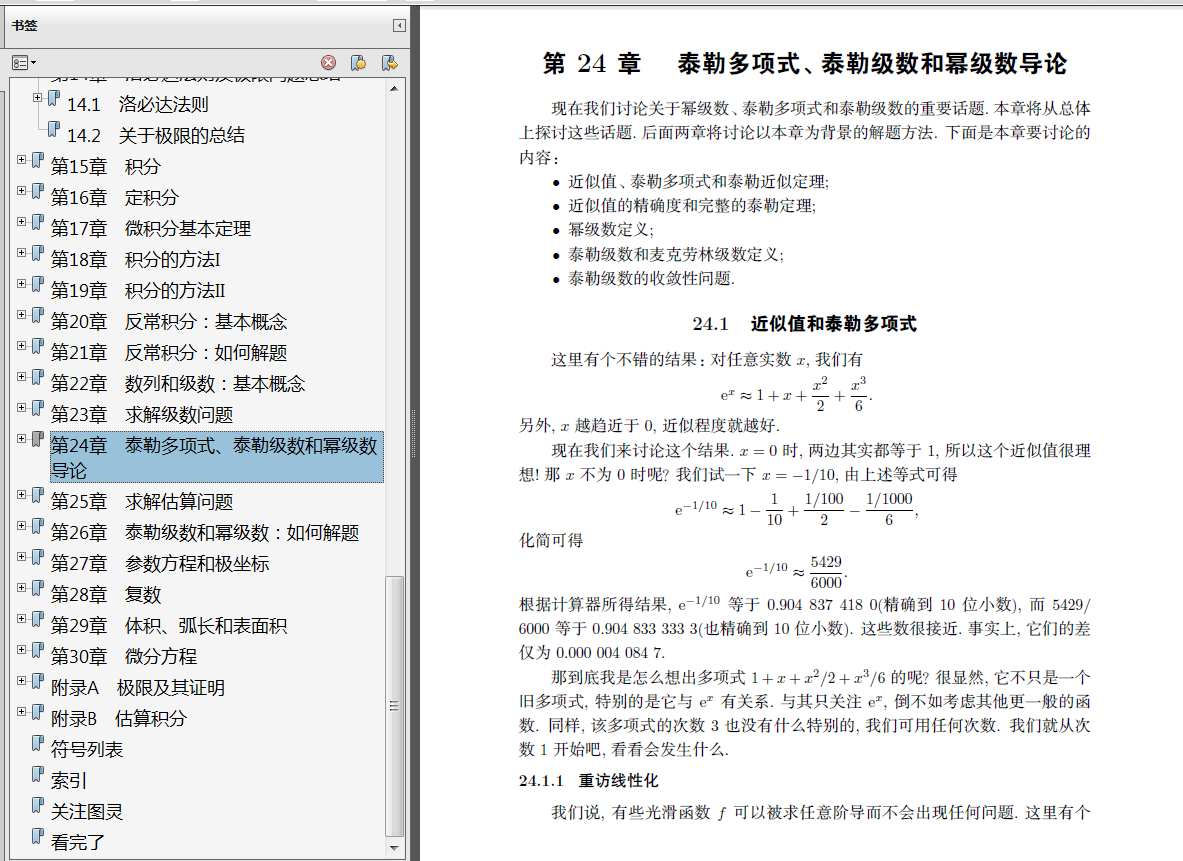Click the red delete bookmark icon
The height and width of the screenshot is (861, 1183).
tap(328, 63)
